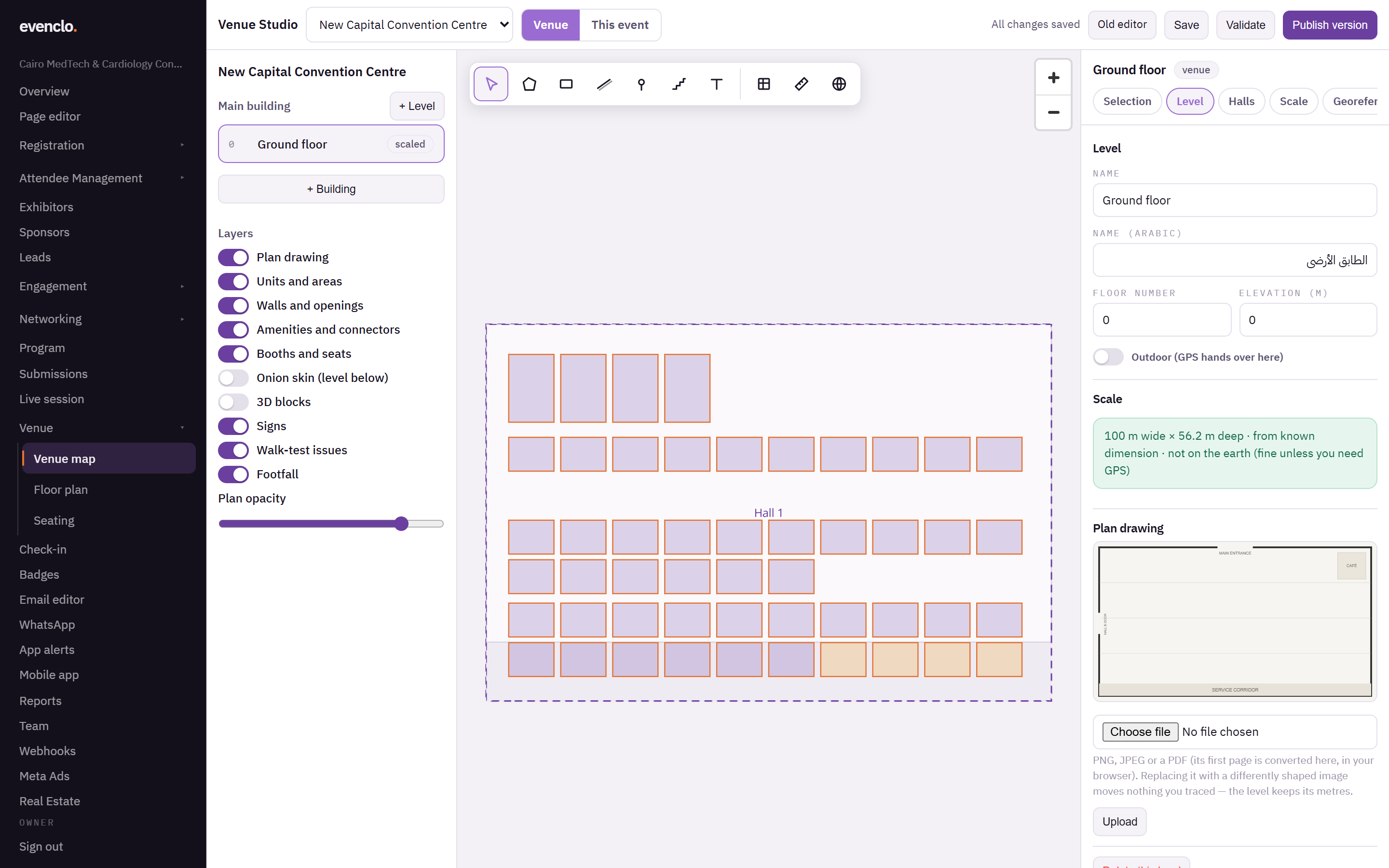Enable Onion skin (level below) layer
This screenshot has width=1389, height=868.
(233, 378)
